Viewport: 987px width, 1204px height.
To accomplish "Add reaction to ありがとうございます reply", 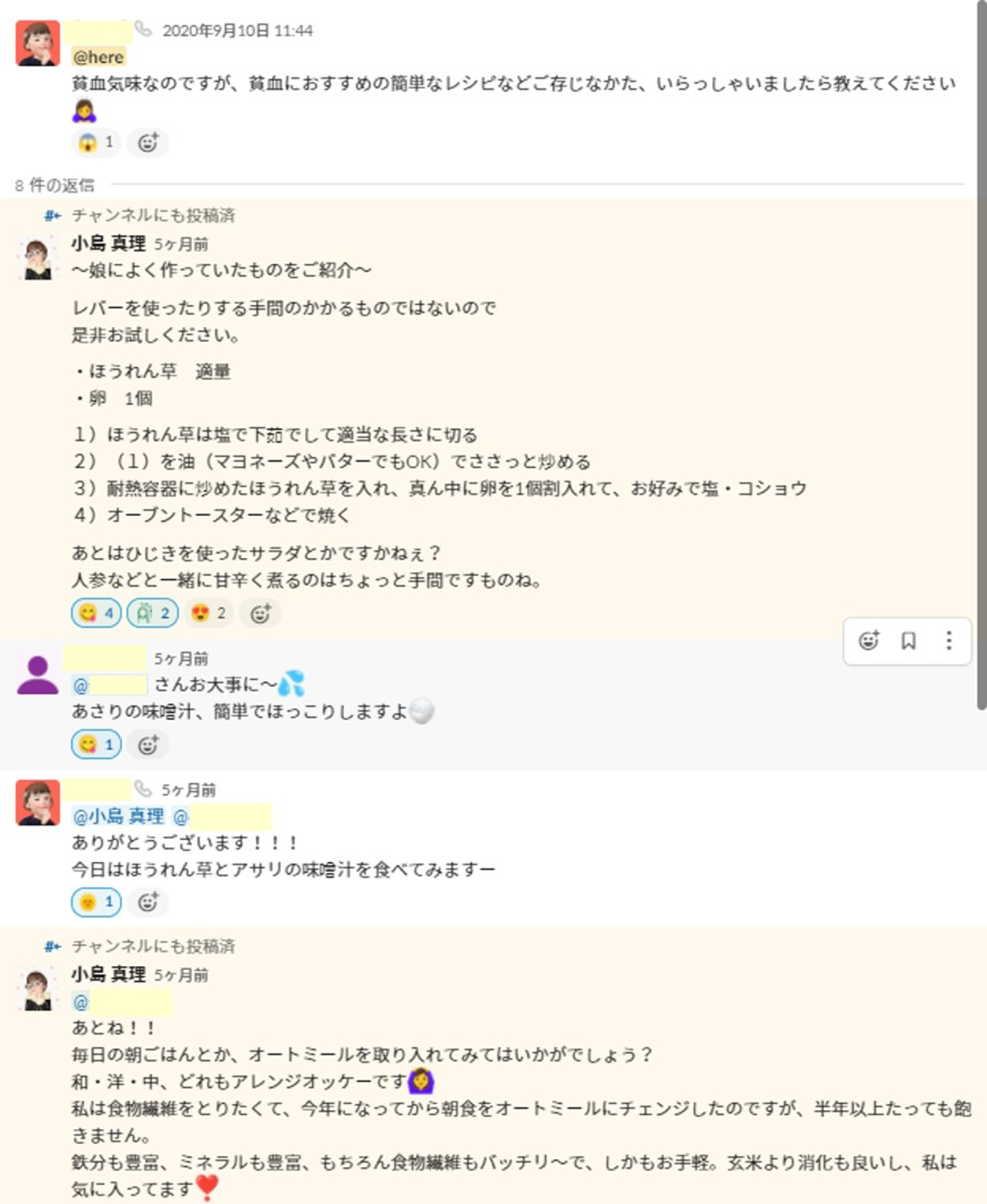I will pyautogui.click(x=148, y=902).
